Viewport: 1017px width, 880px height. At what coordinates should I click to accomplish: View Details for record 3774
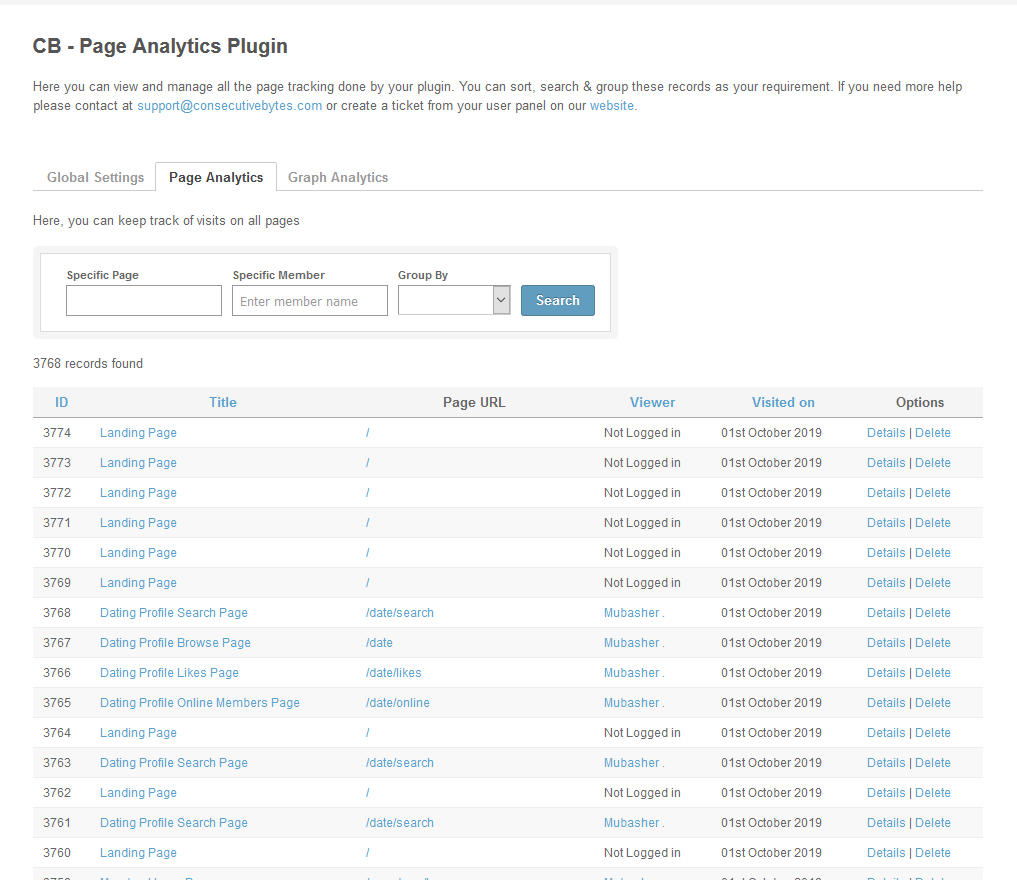886,433
